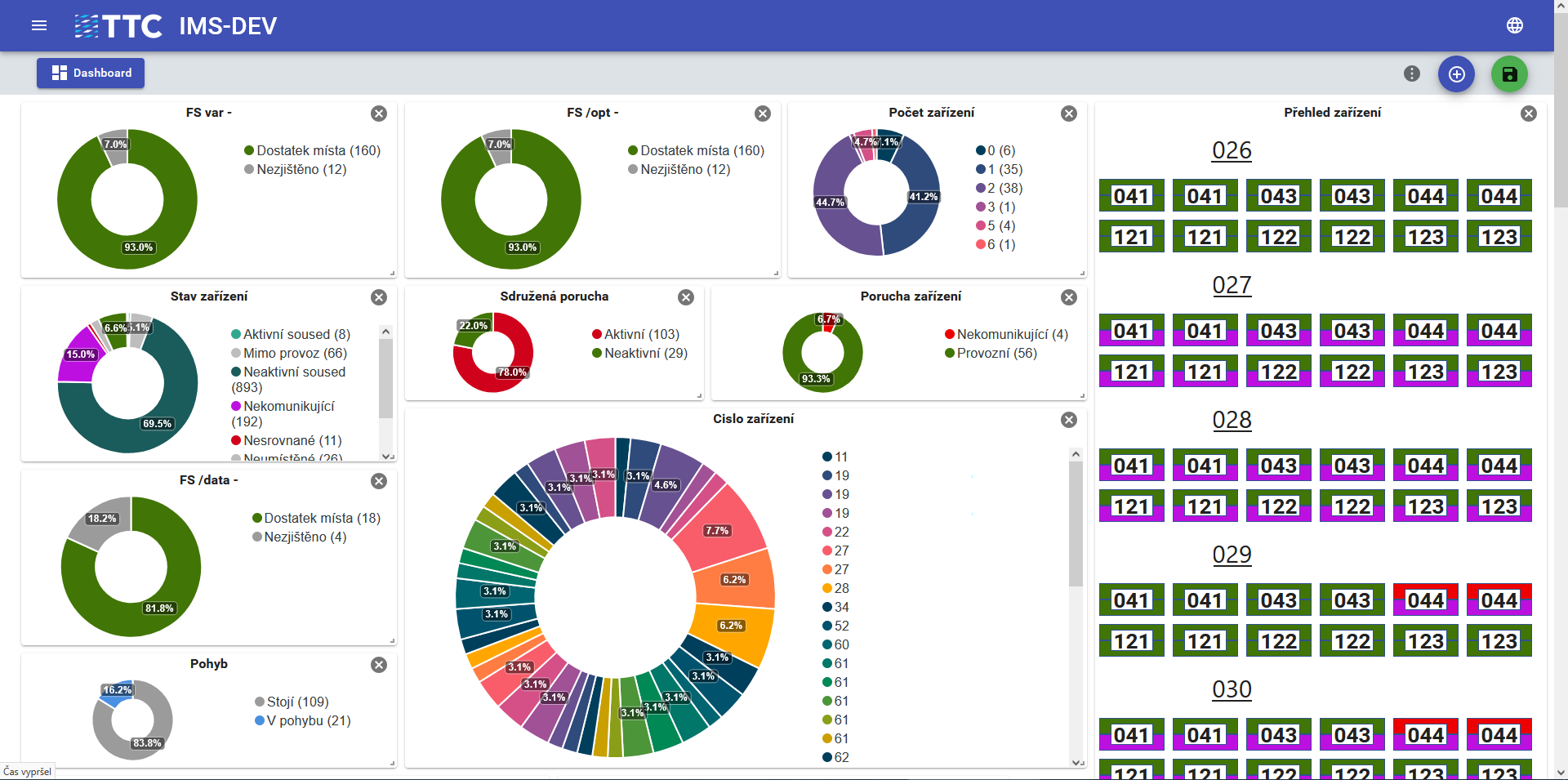
Task: Close the Počet zařízení widget
Action: (1068, 114)
